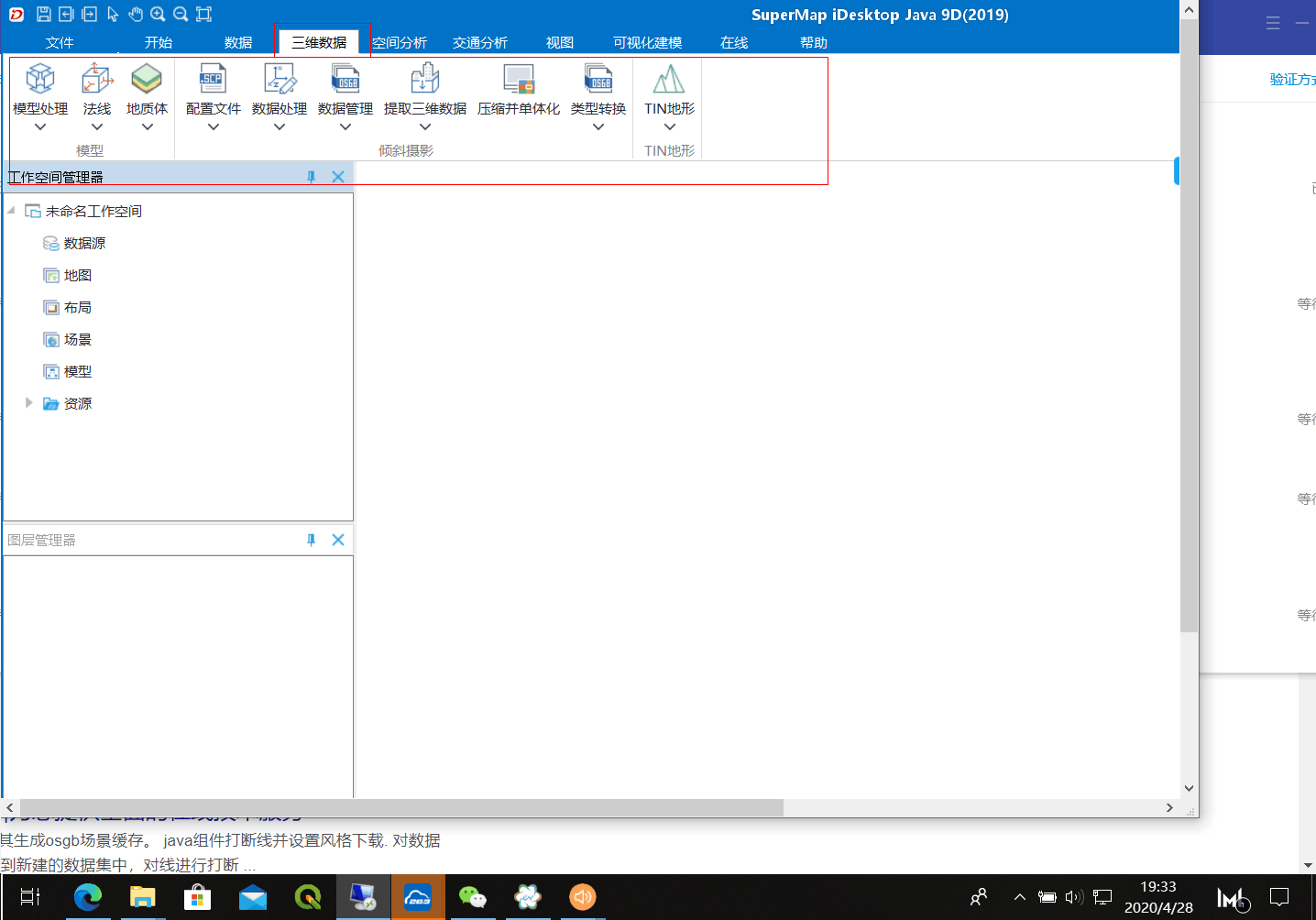Open the 263 cloud app on taskbar
This screenshot has width=1316, height=920.
coord(418,897)
